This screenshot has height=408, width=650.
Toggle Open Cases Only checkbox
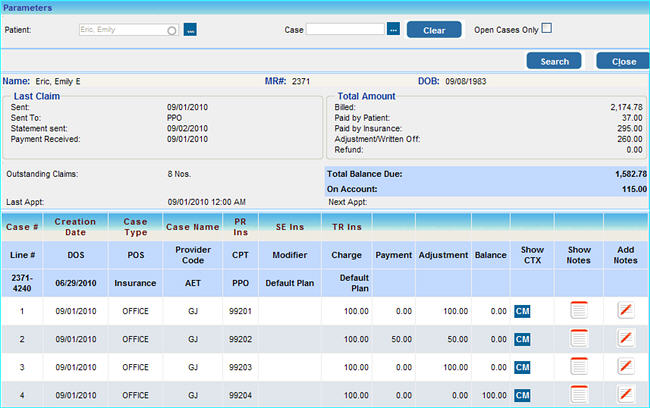[x=547, y=28]
